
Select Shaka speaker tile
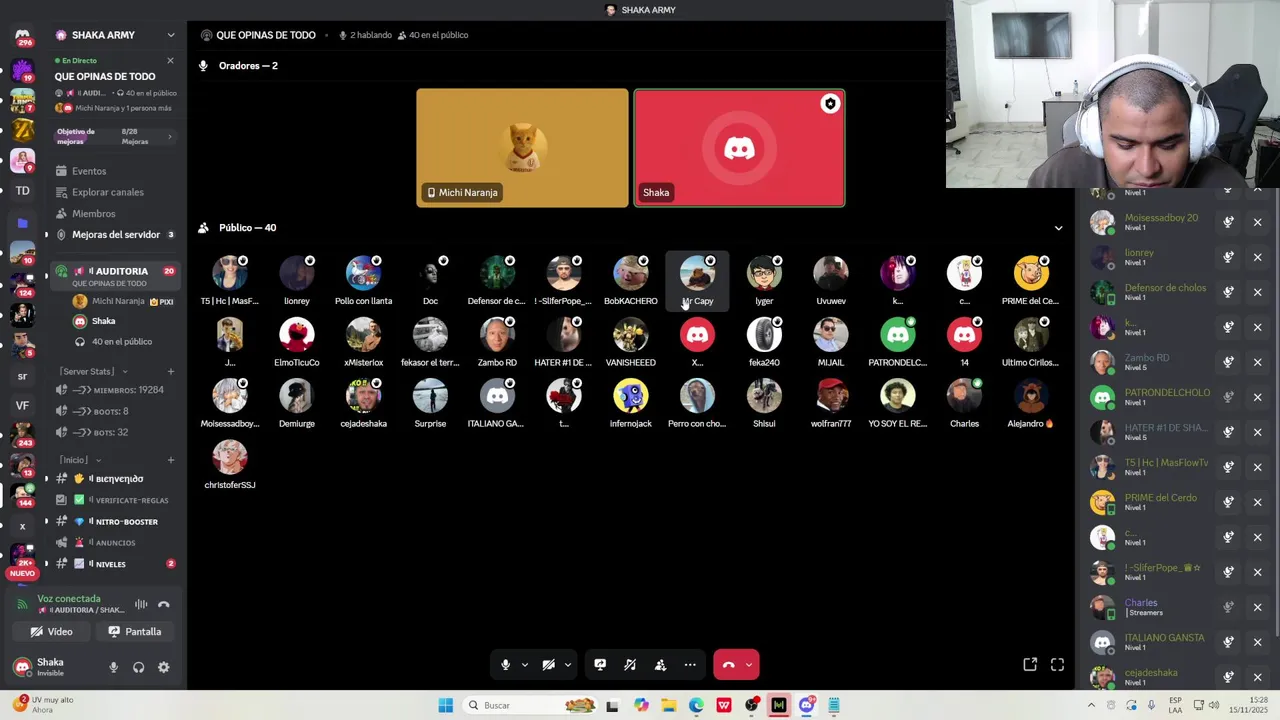[x=739, y=148]
